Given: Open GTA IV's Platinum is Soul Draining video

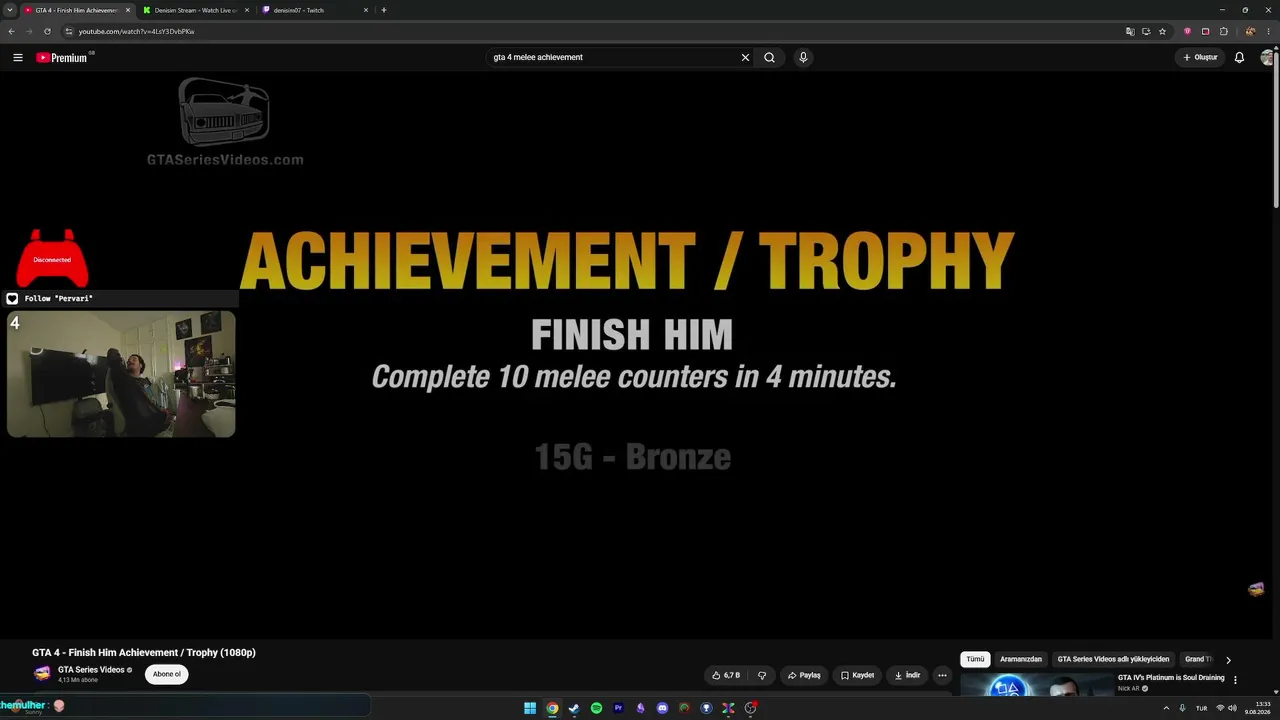Looking at the screenshot, I should pyautogui.click(x=1171, y=678).
